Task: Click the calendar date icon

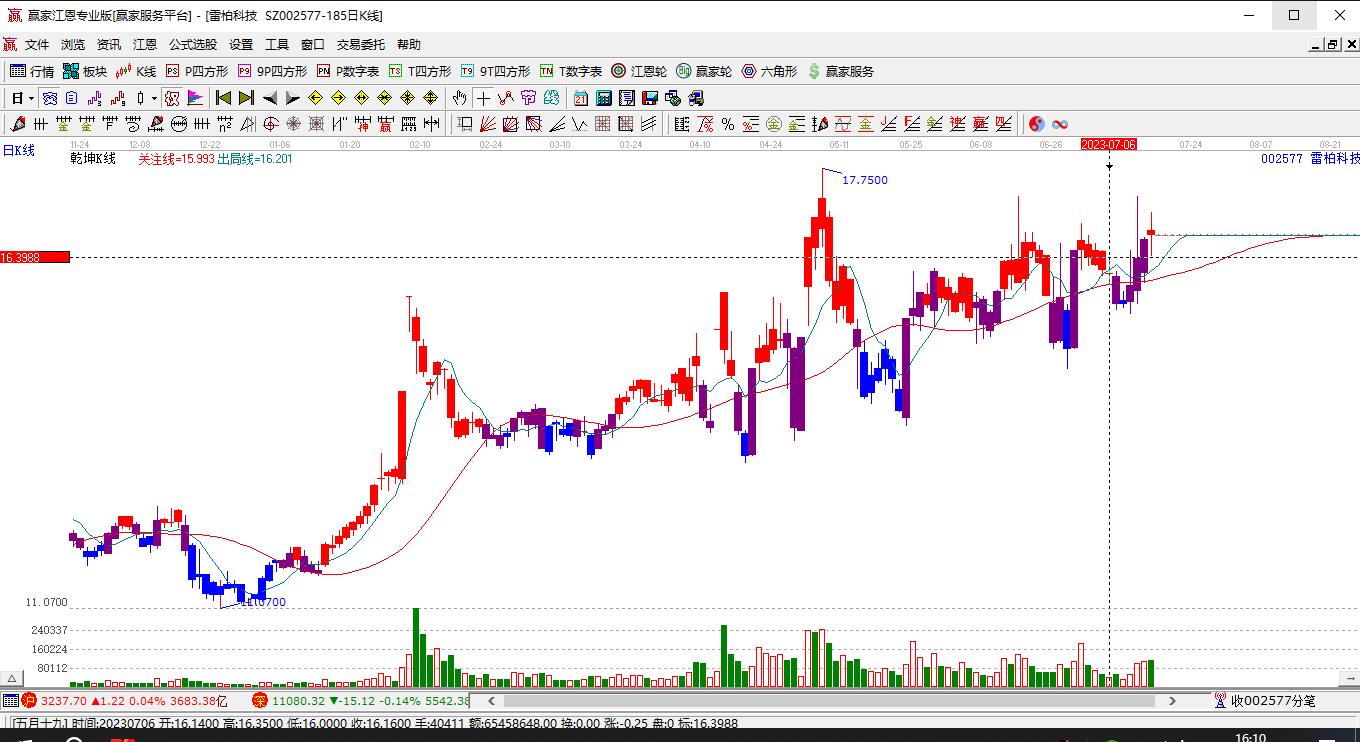Action: [x=580, y=98]
